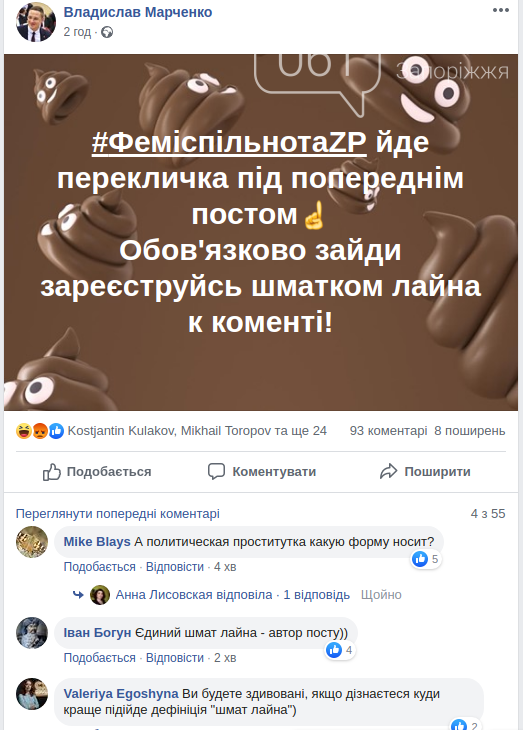The width and height of the screenshot is (523, 730).
Task: View the 8 shares list
Action: point(470,431)
